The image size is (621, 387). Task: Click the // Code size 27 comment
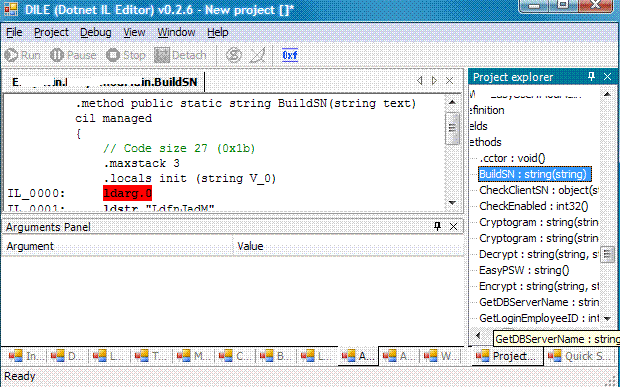tap(179, 148)
